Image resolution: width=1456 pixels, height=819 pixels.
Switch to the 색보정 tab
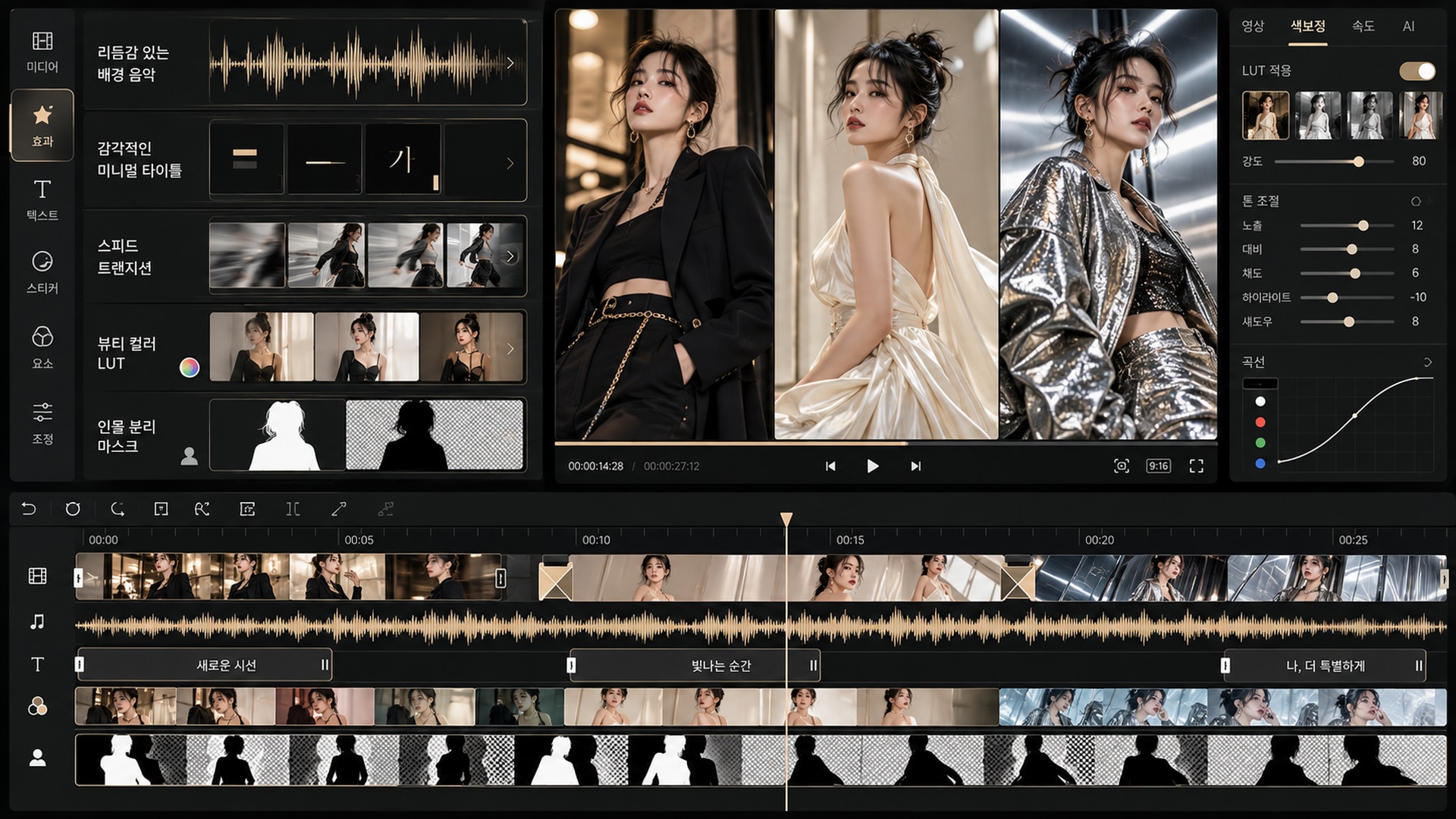coord(1308,26)
